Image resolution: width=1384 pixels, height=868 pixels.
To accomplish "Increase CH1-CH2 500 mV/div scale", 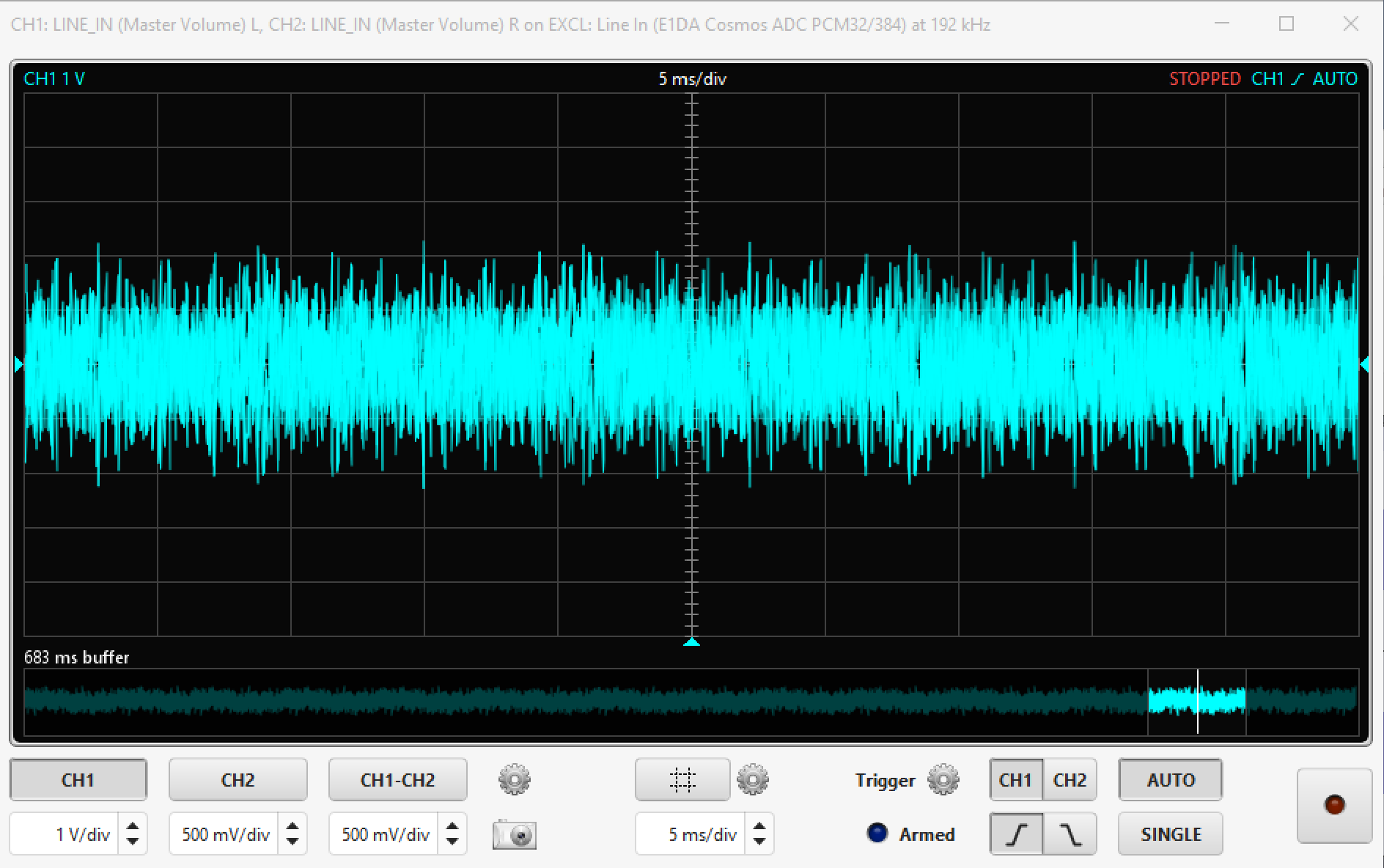I will pos(452,826).
